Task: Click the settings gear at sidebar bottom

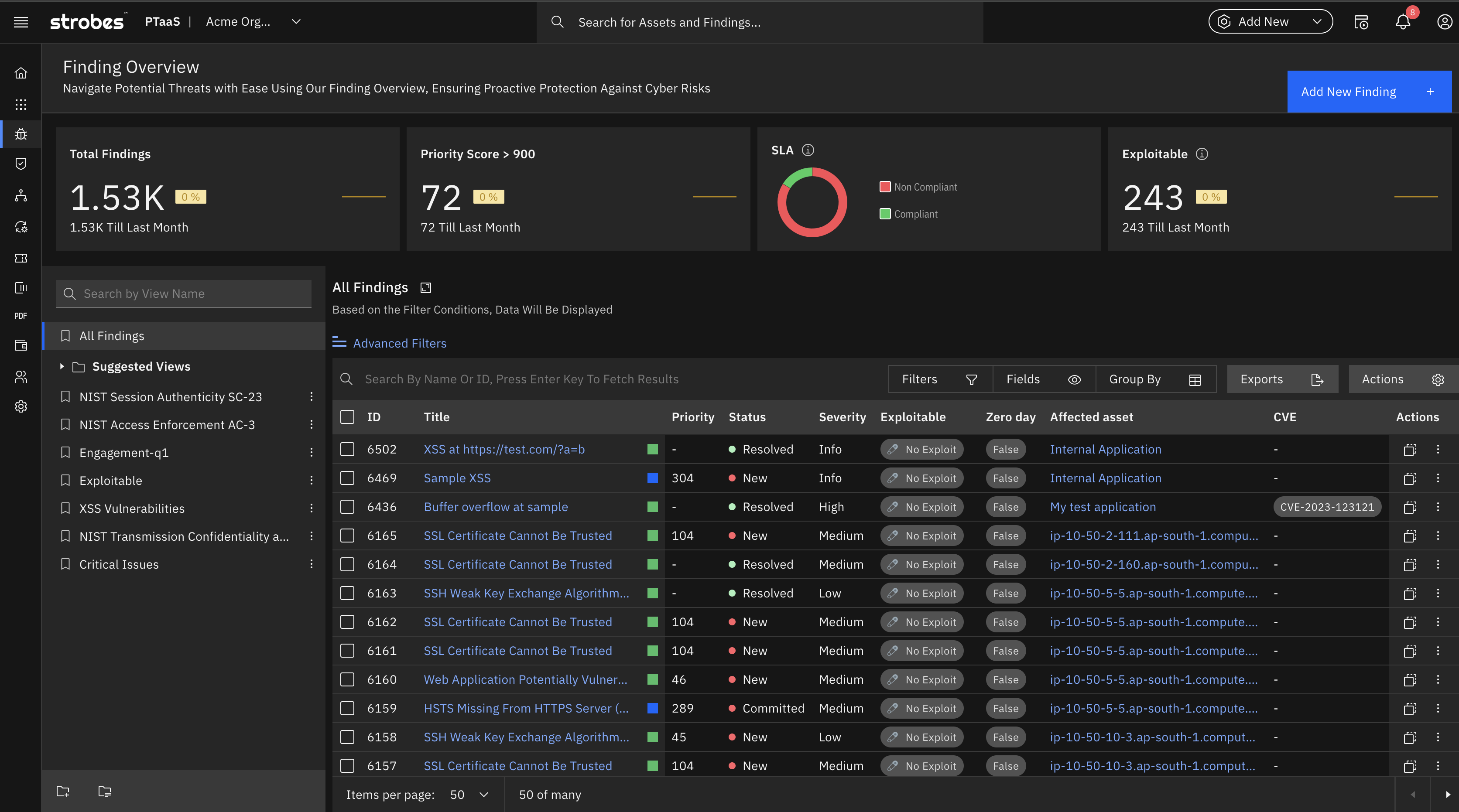Action: point(21,406)
